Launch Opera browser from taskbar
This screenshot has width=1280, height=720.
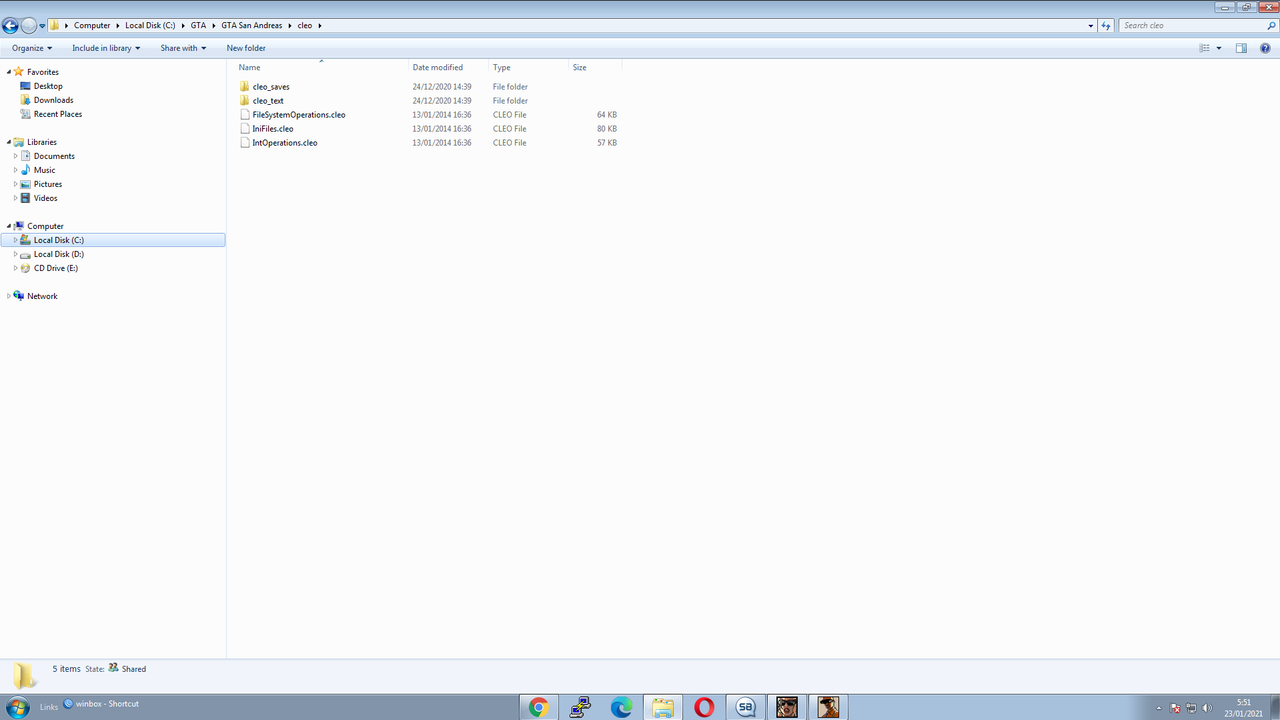pos(704,707)
